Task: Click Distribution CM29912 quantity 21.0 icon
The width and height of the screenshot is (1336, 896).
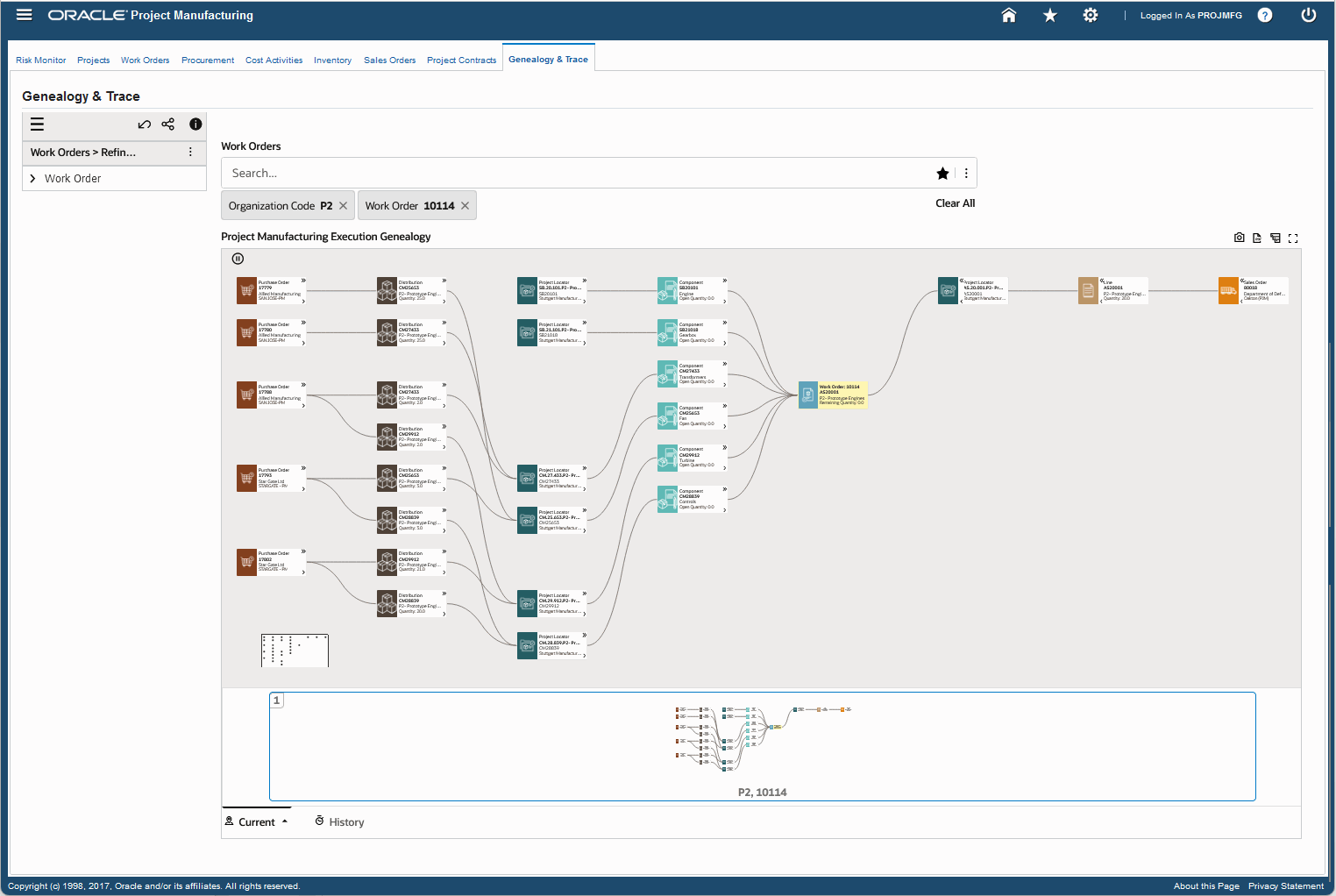Action: (387, 562)
